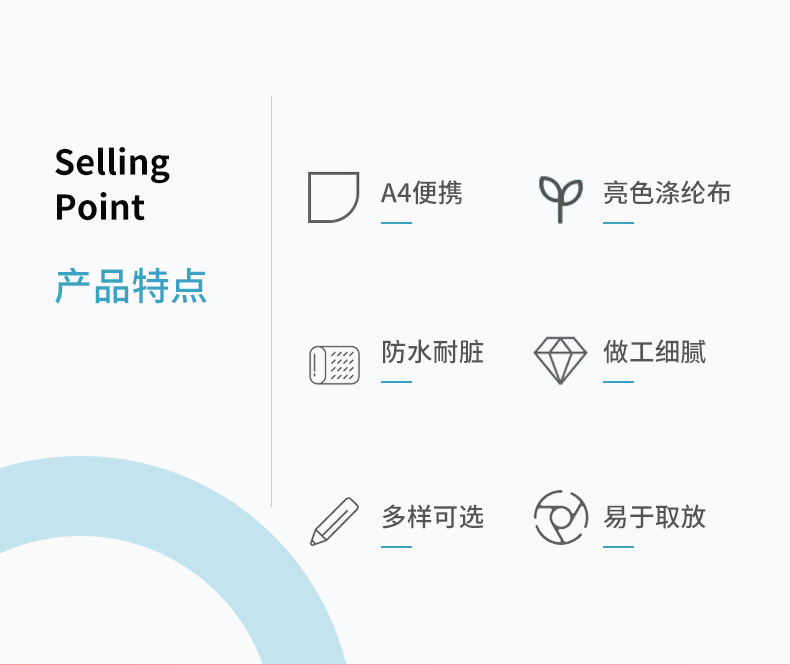Click the waterproof fabric roll icon
The width and height of the screenshot is (790, 665).
point(333,364)
